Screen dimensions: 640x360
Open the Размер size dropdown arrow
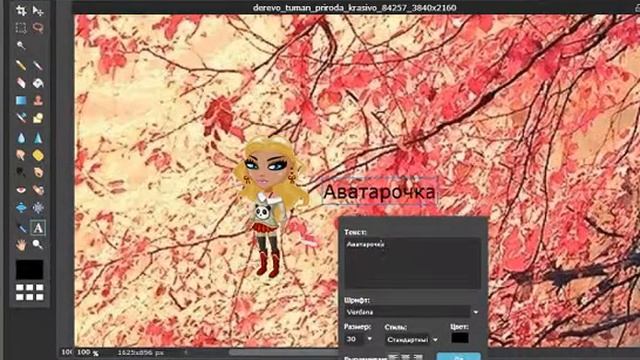[369, 339]
